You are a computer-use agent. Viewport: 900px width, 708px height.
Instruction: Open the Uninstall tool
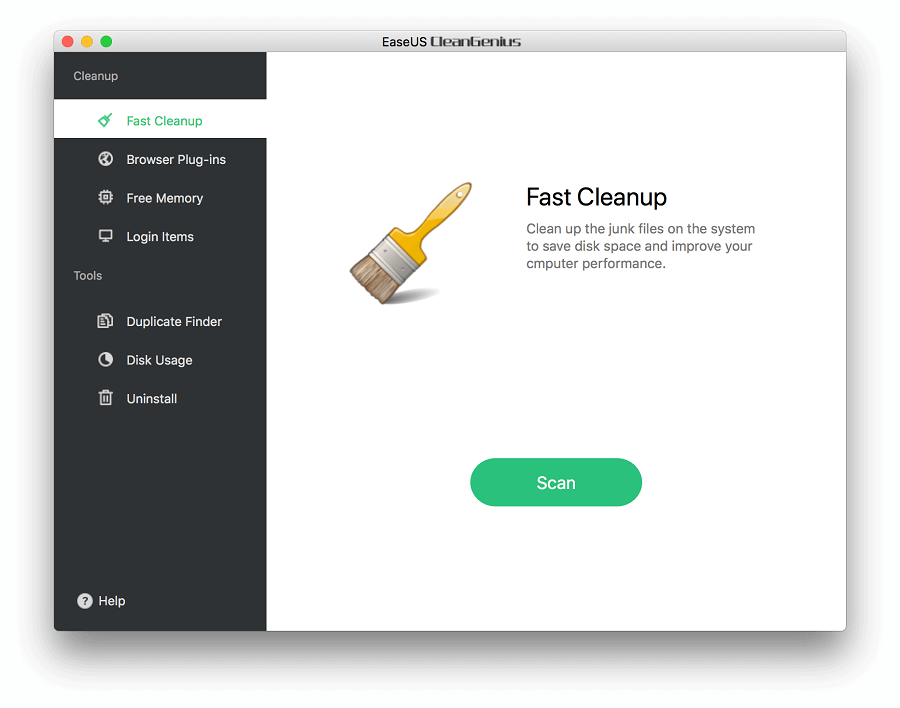pos(160,399)
